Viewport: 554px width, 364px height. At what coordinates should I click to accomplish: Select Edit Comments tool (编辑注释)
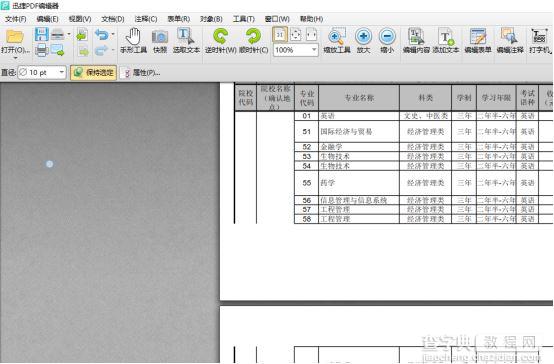(510, 41)
